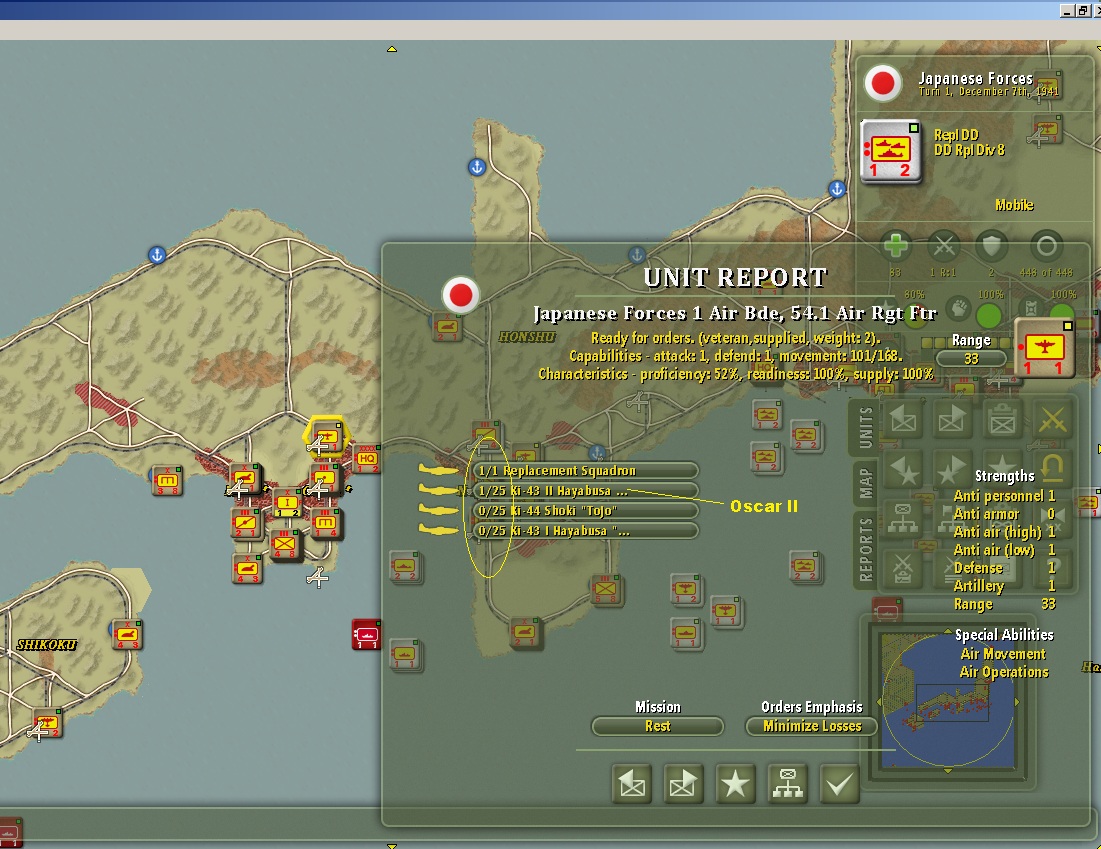Click plane silhouette beside Replacement Squadron
The height and width of the screenshot is (849, 1101).
point(440,470)
